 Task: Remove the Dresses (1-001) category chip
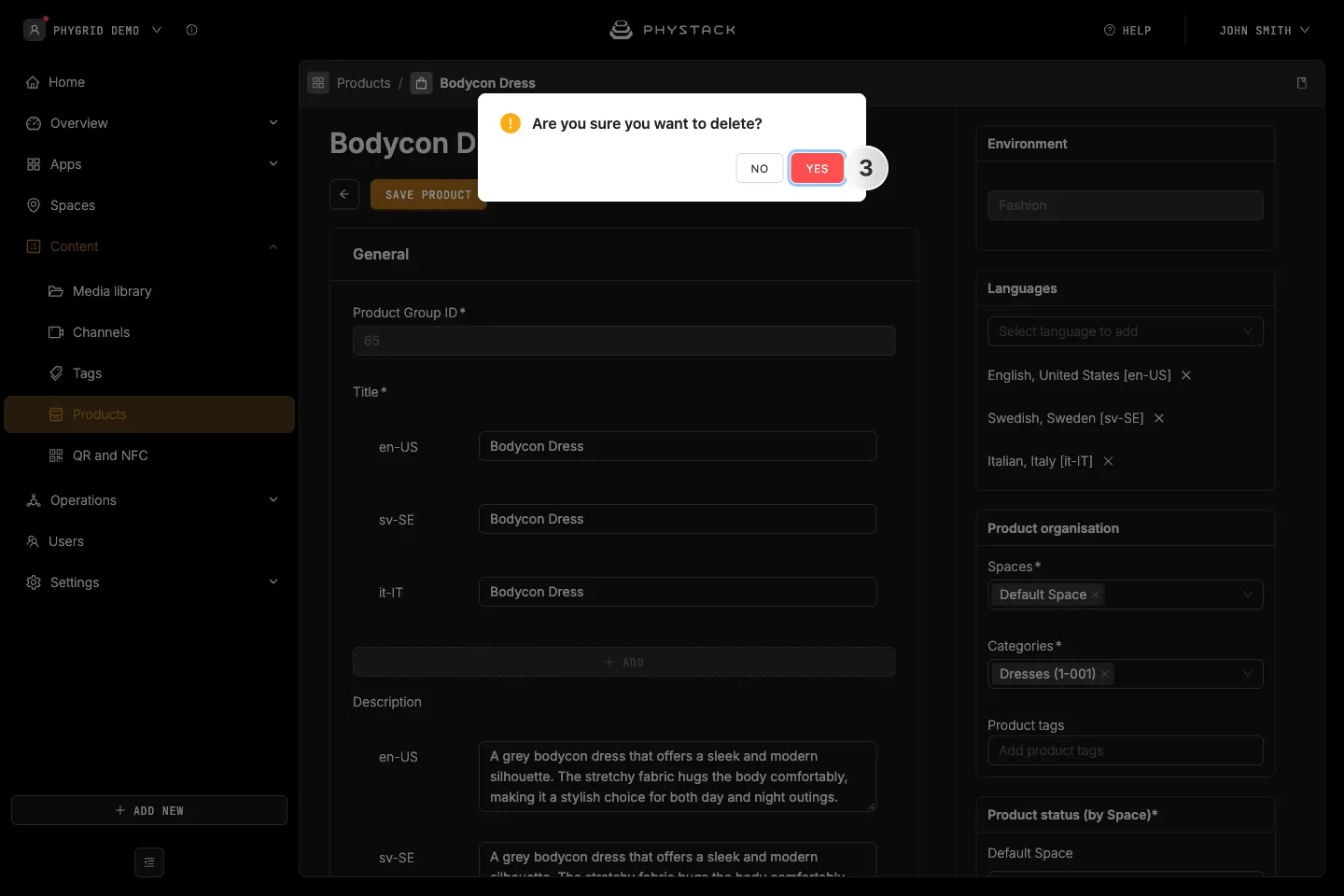[x=1105, y=674]
